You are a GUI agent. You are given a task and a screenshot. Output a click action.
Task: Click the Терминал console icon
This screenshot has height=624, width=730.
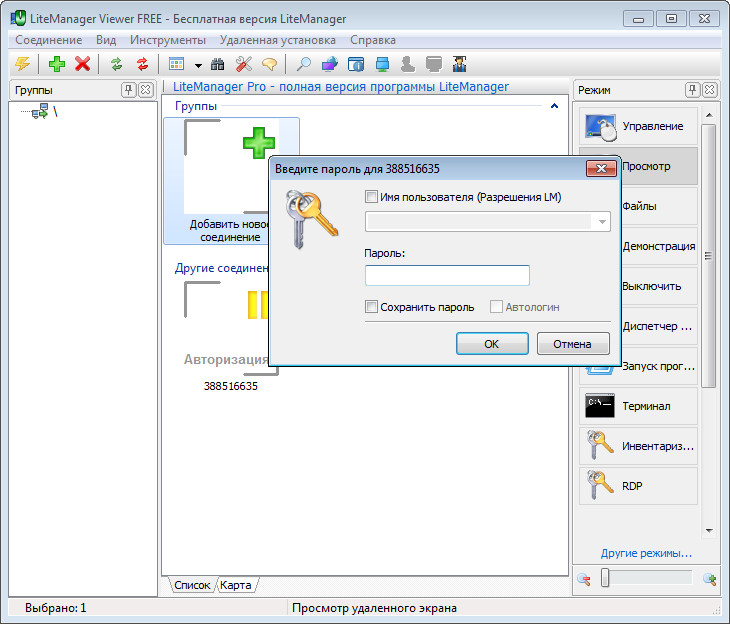tap(600, 406)
